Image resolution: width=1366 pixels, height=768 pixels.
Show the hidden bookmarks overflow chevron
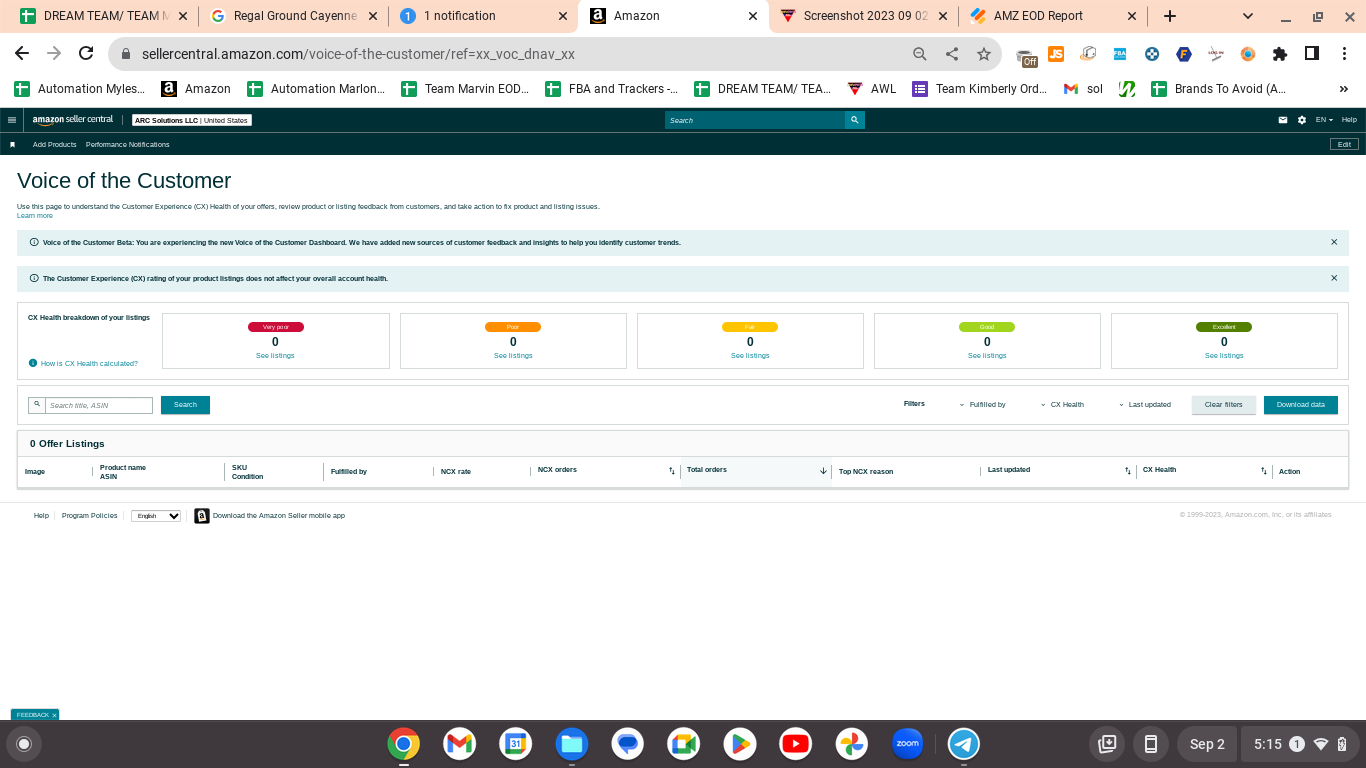point(1343,89)
